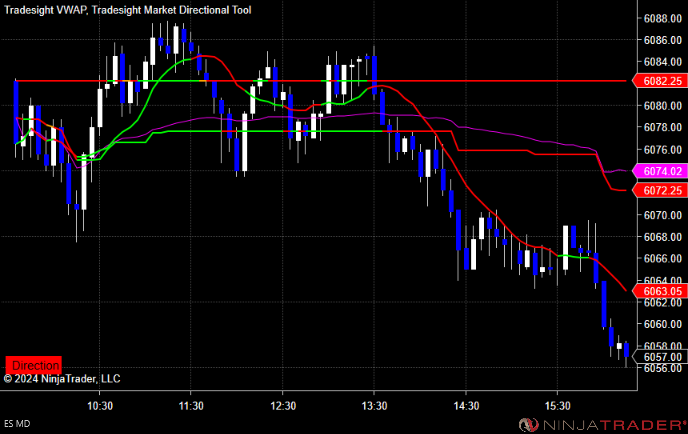Screen dimensions: 688x434
Task: Click the 6078.00 price axis label
Action: (x=663, y=127)
